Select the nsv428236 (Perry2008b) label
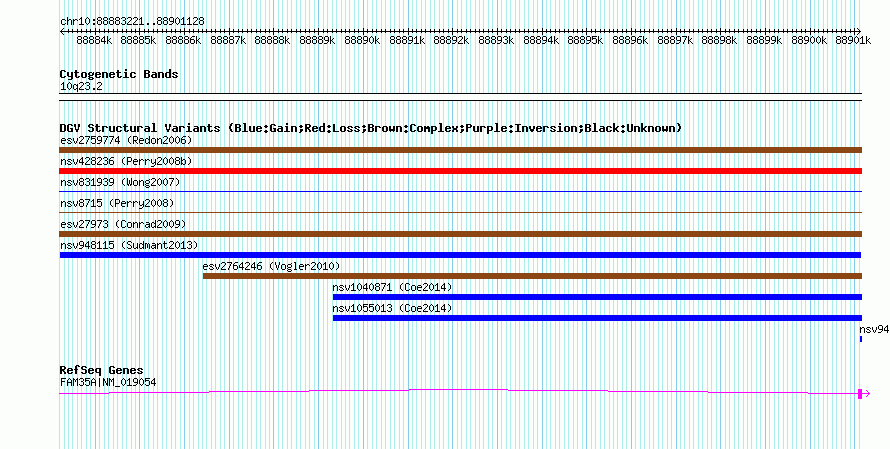Screen dimensions: 890x449 (126, 161)
